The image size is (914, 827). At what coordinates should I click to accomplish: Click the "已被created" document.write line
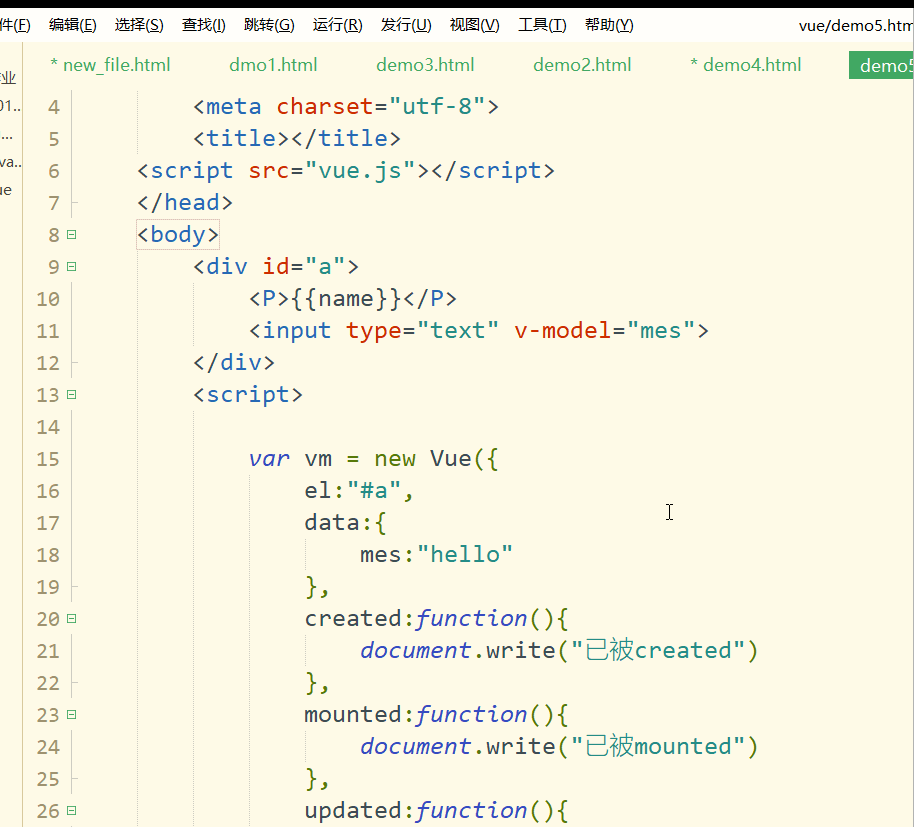(559, 650)
